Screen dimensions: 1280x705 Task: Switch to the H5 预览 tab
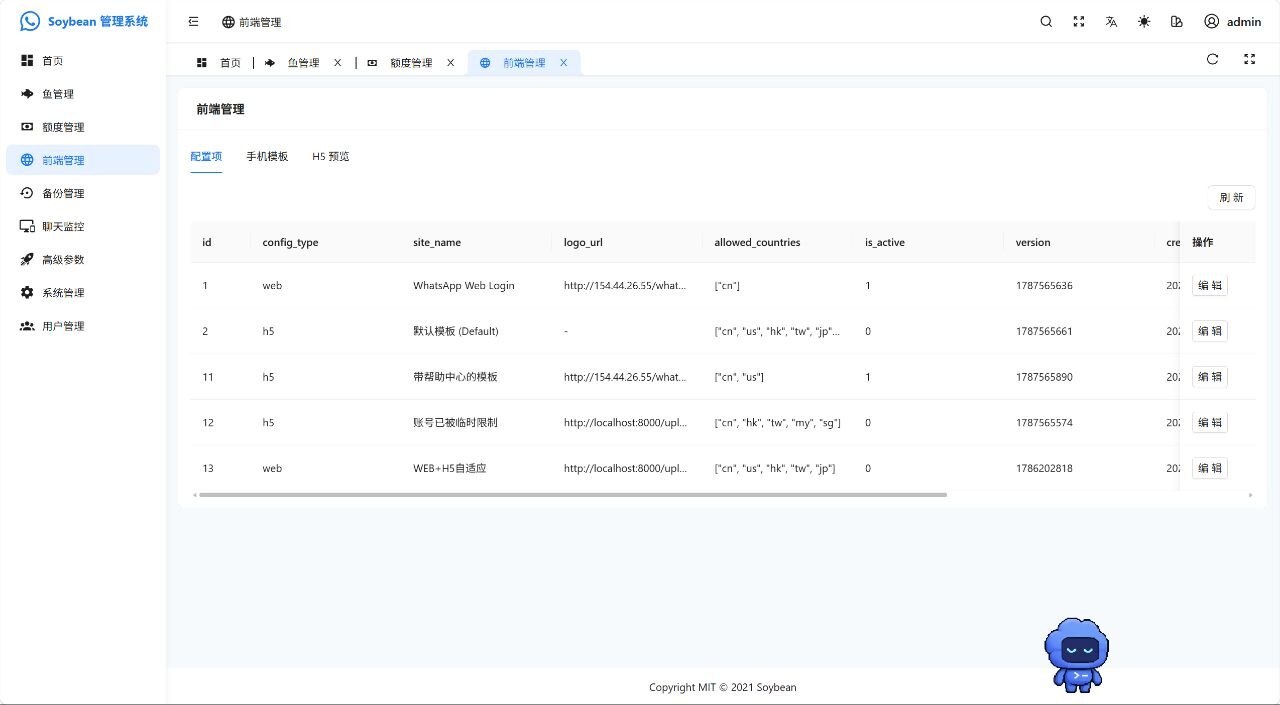[331, 156]
